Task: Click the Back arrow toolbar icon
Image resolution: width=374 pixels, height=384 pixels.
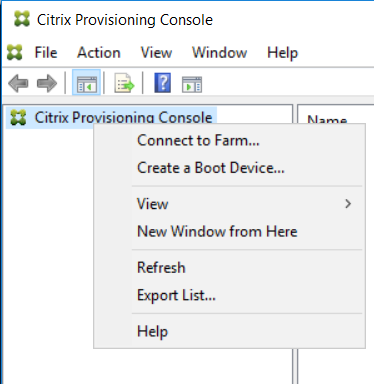Action: tap(18, 83)
